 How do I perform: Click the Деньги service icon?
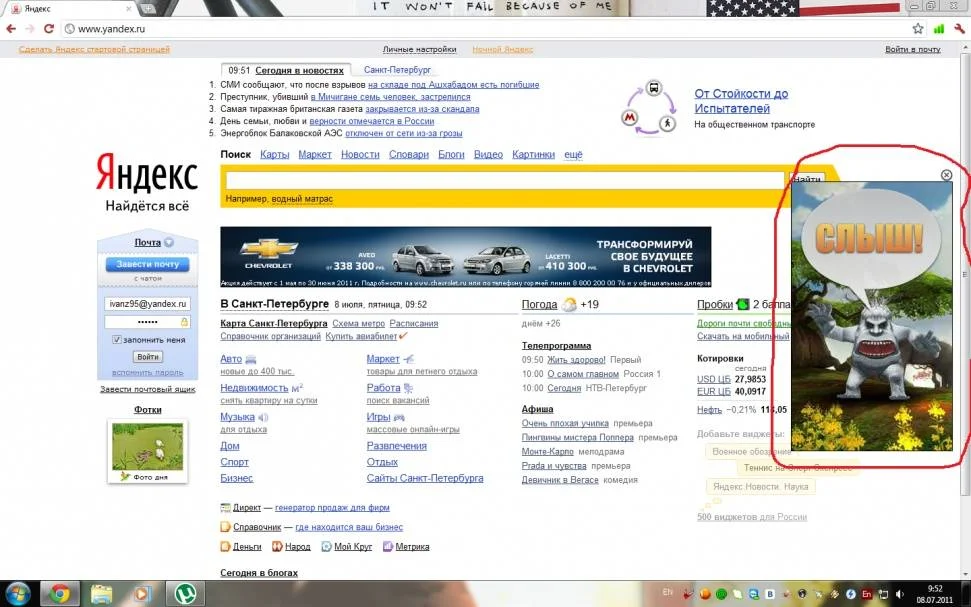[x=225, y=546]
